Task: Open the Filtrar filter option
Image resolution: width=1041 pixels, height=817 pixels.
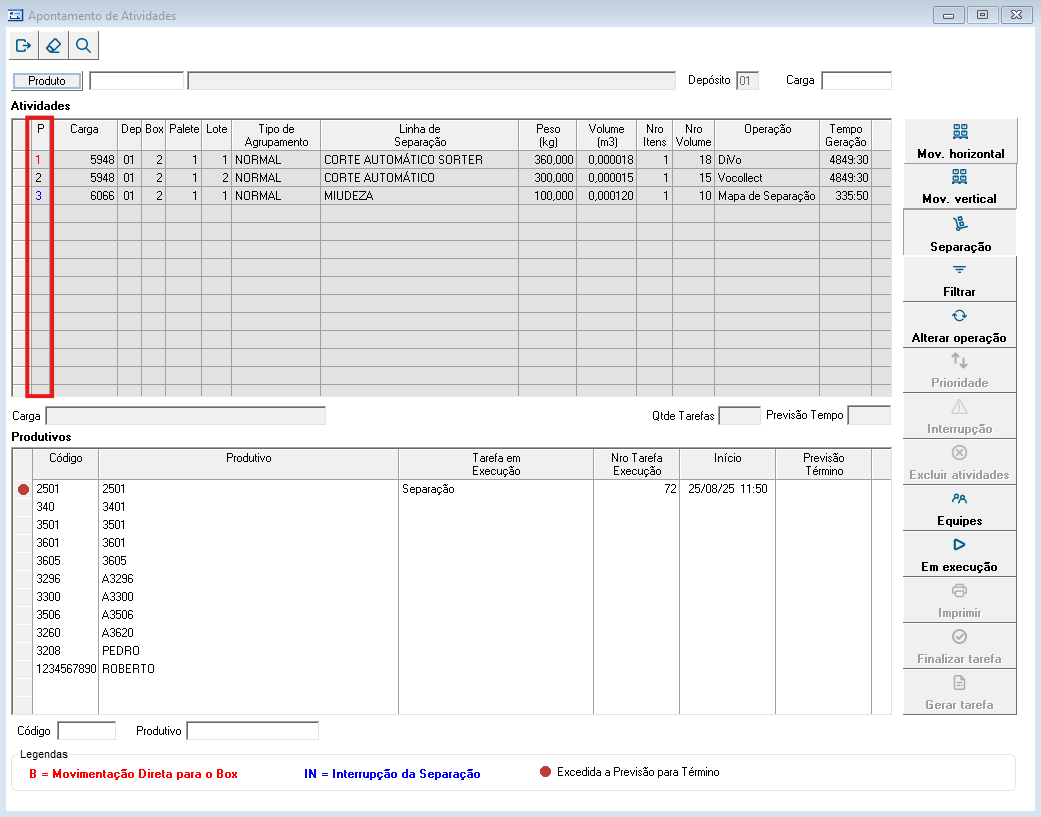Action: tap(960, 279)
